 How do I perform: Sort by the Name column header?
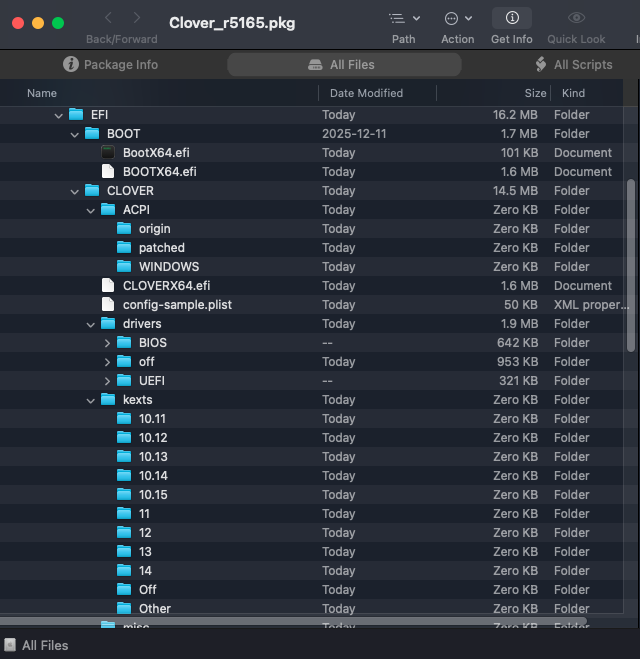click(42, 93)
